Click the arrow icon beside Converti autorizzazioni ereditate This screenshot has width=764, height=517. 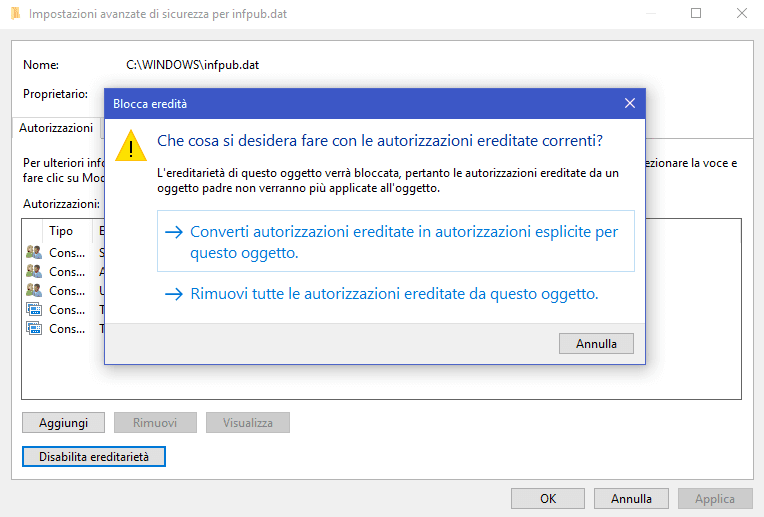(174, 232)
